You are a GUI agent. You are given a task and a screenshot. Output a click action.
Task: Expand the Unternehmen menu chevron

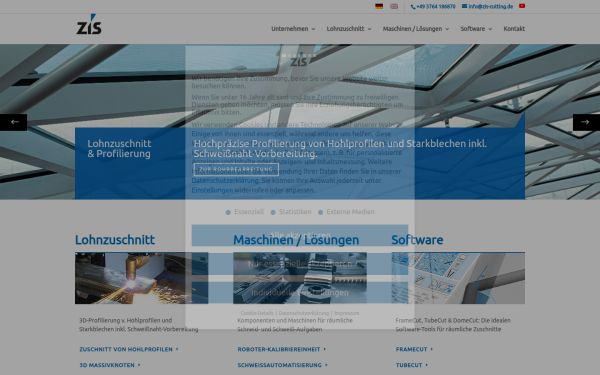[313, 29]
